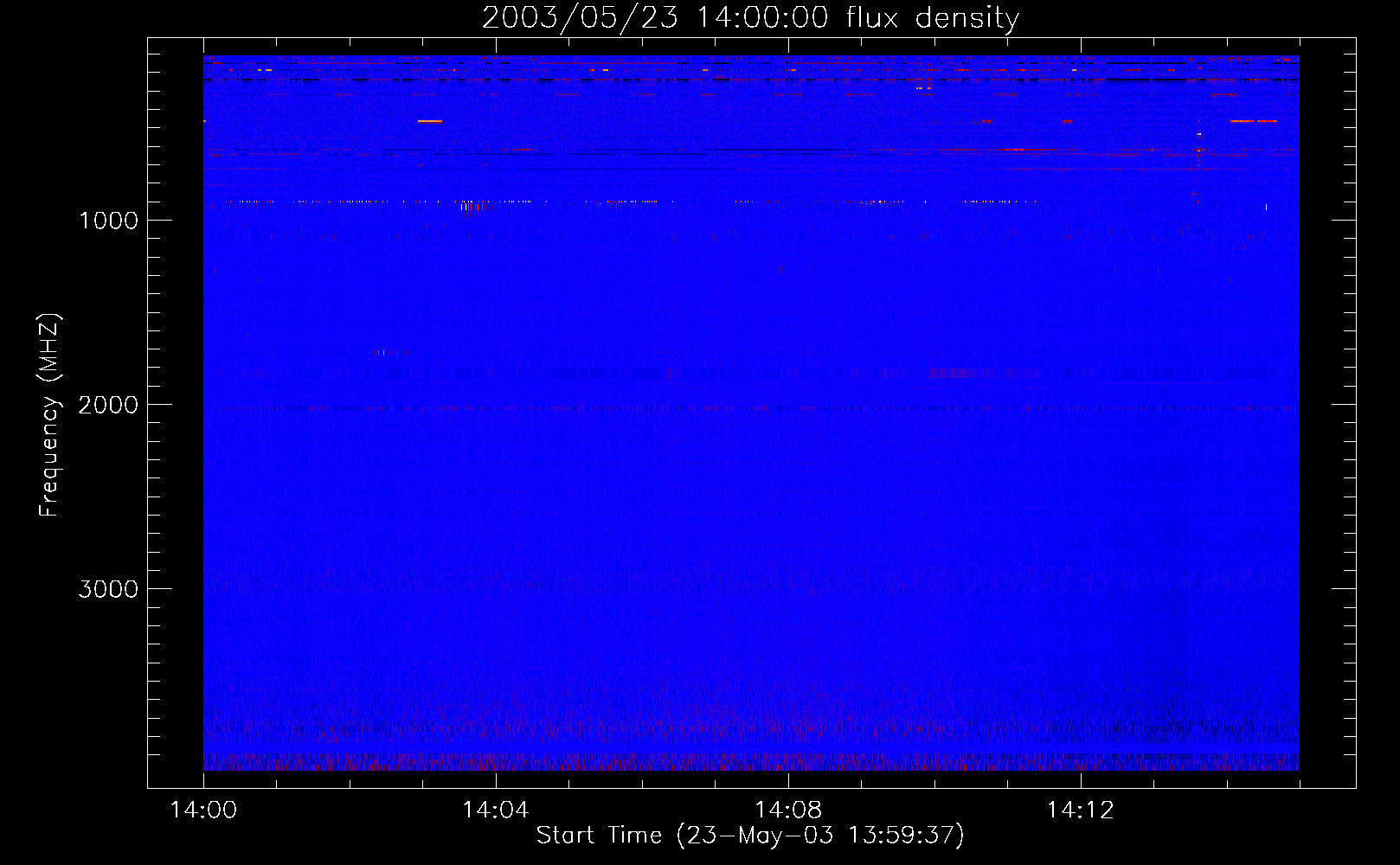Screen dimensions: 1400x865
Task: Click the plot title "2003/05/23 14:00:00 flux density"
Action: 750,17
